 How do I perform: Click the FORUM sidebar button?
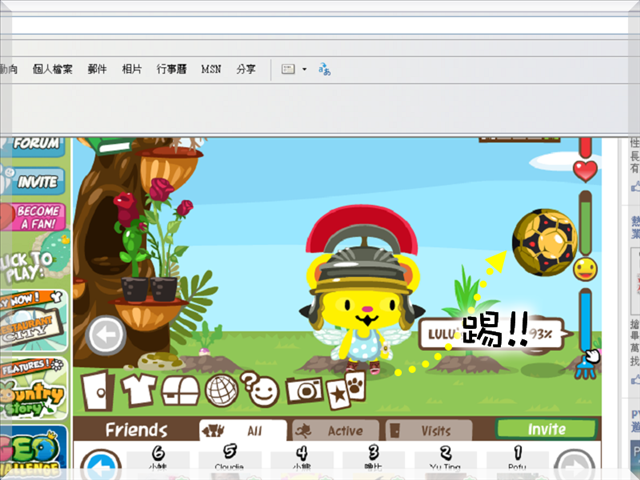pyautogui.click(x=34, y=146)
